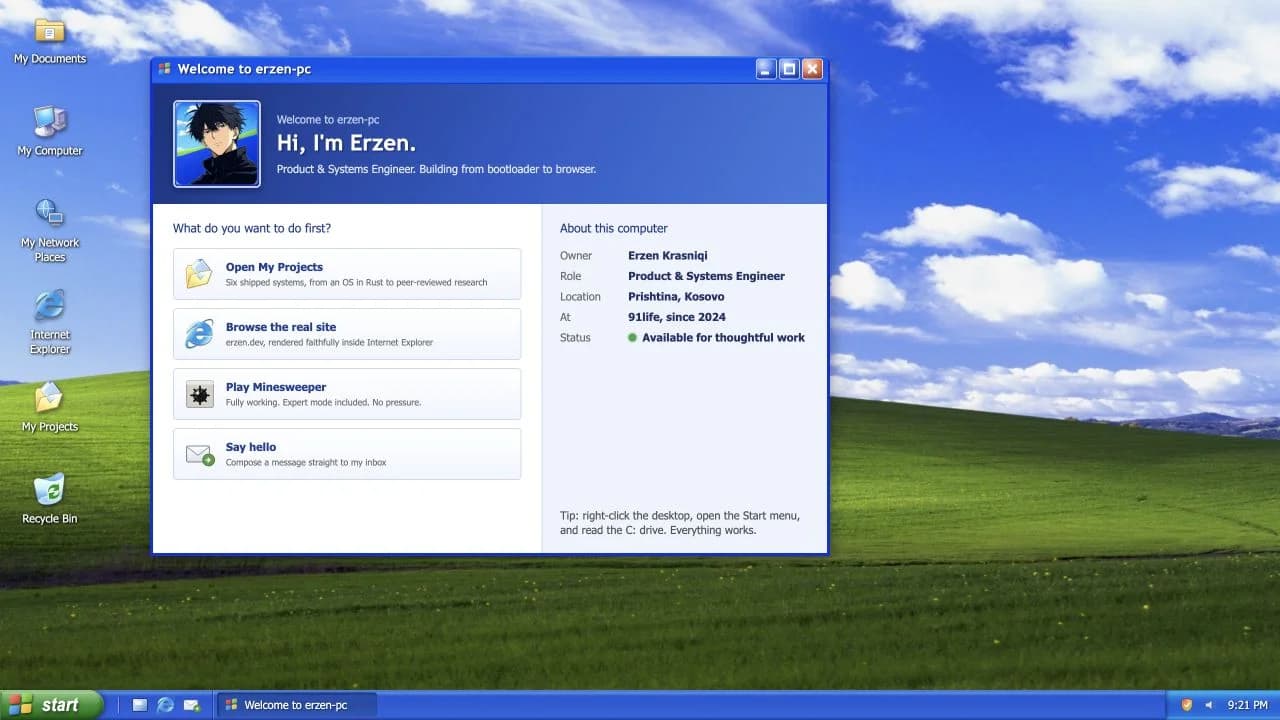The width and height of the screenshot is (1280, 720).
Task: Click the Welcome to erzen-pc taskbar button
Action: 296,705
